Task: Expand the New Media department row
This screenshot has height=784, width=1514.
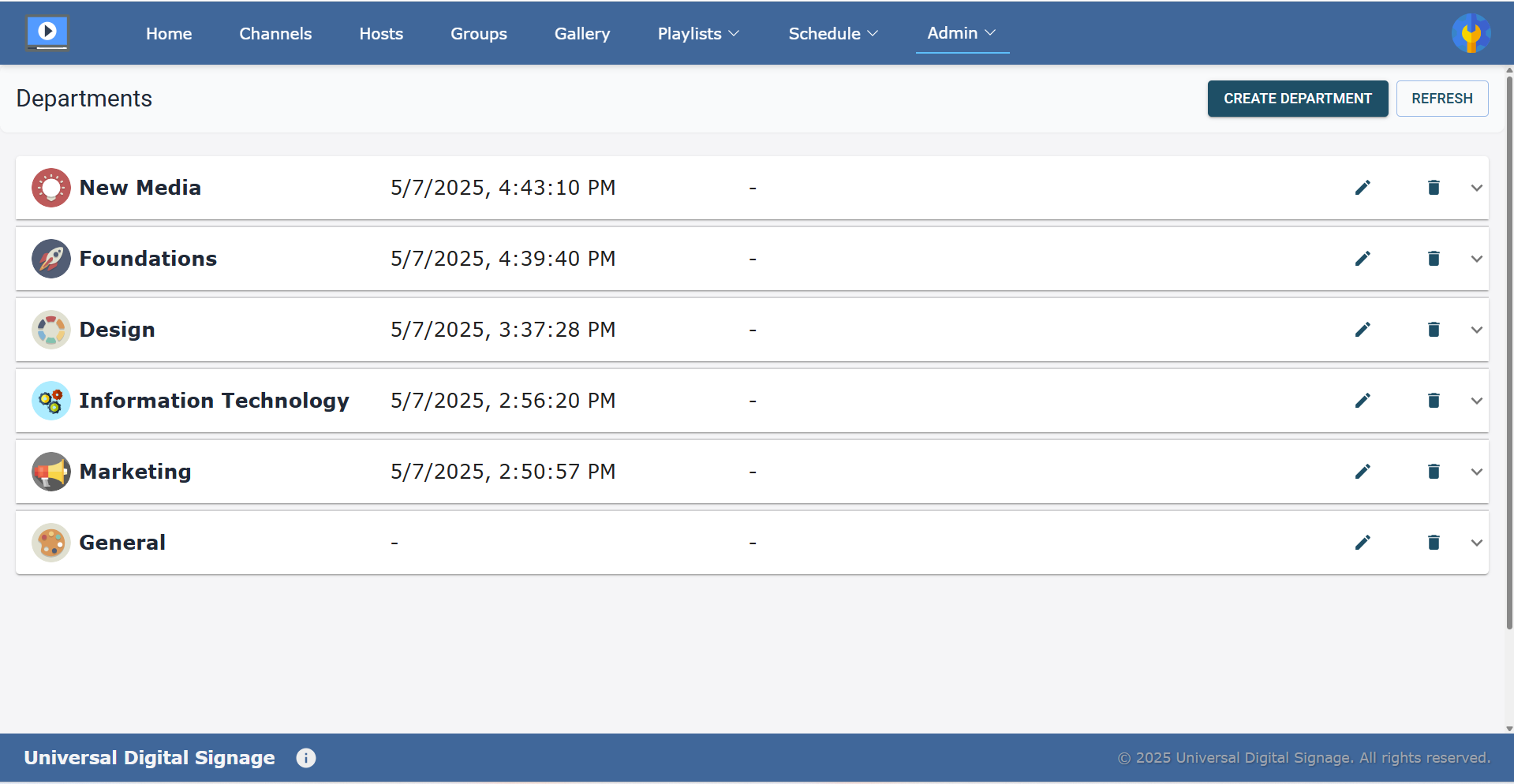Action: [x=1477, y=188]
